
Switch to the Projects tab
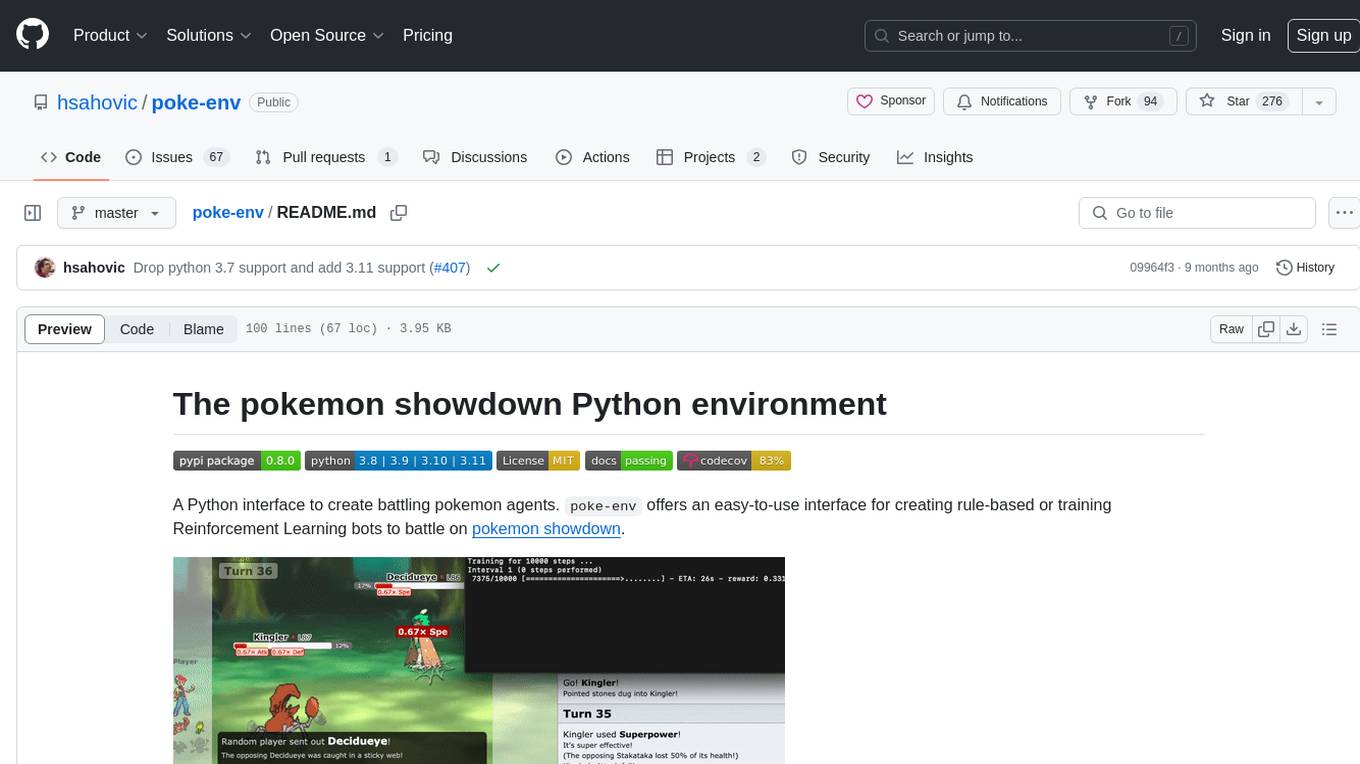(710, 157)
